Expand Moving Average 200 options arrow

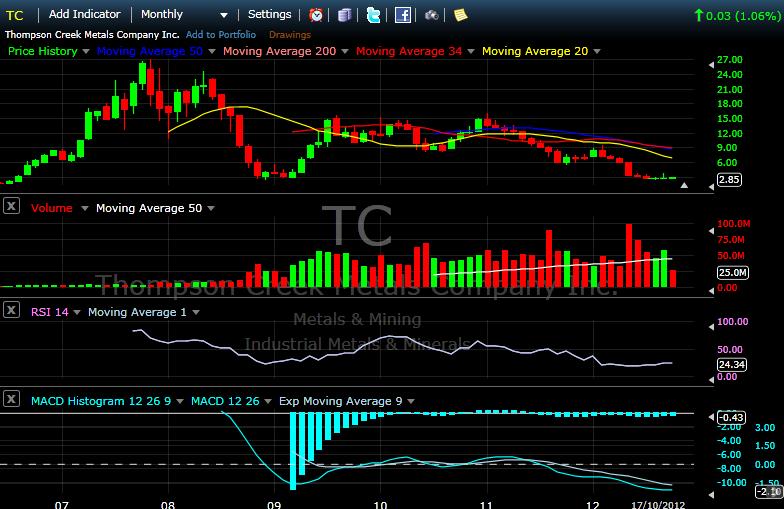[346, 51]
